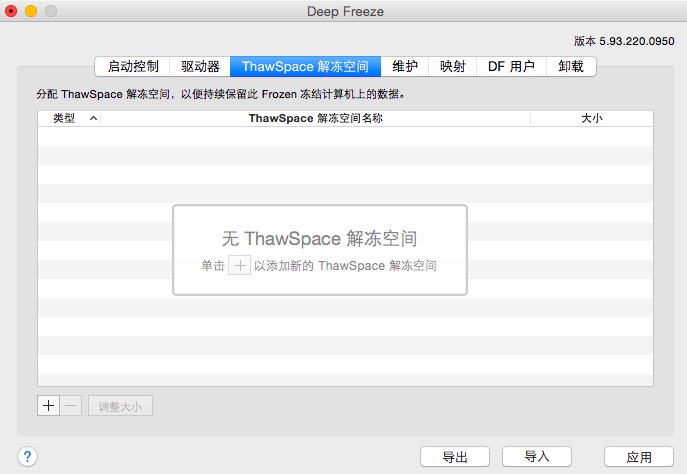Minimize the Deep Freeze window
This screenshot has height=474, width=687.
(31, 11)
